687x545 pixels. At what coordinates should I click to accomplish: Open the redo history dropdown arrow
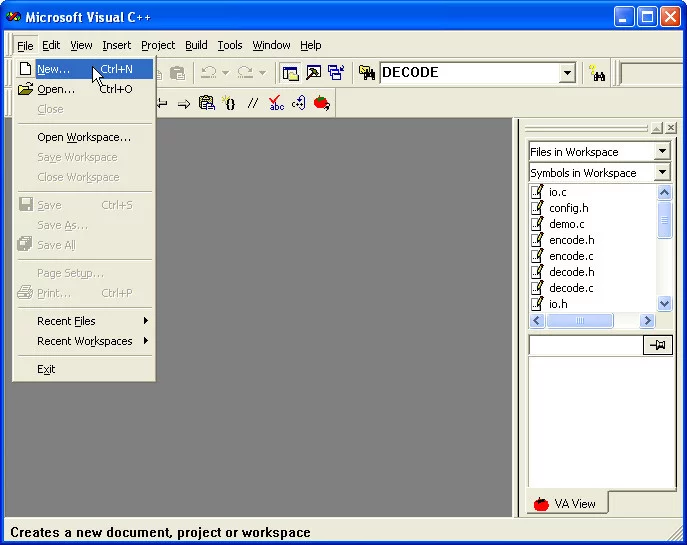click(x=262, y=73)
